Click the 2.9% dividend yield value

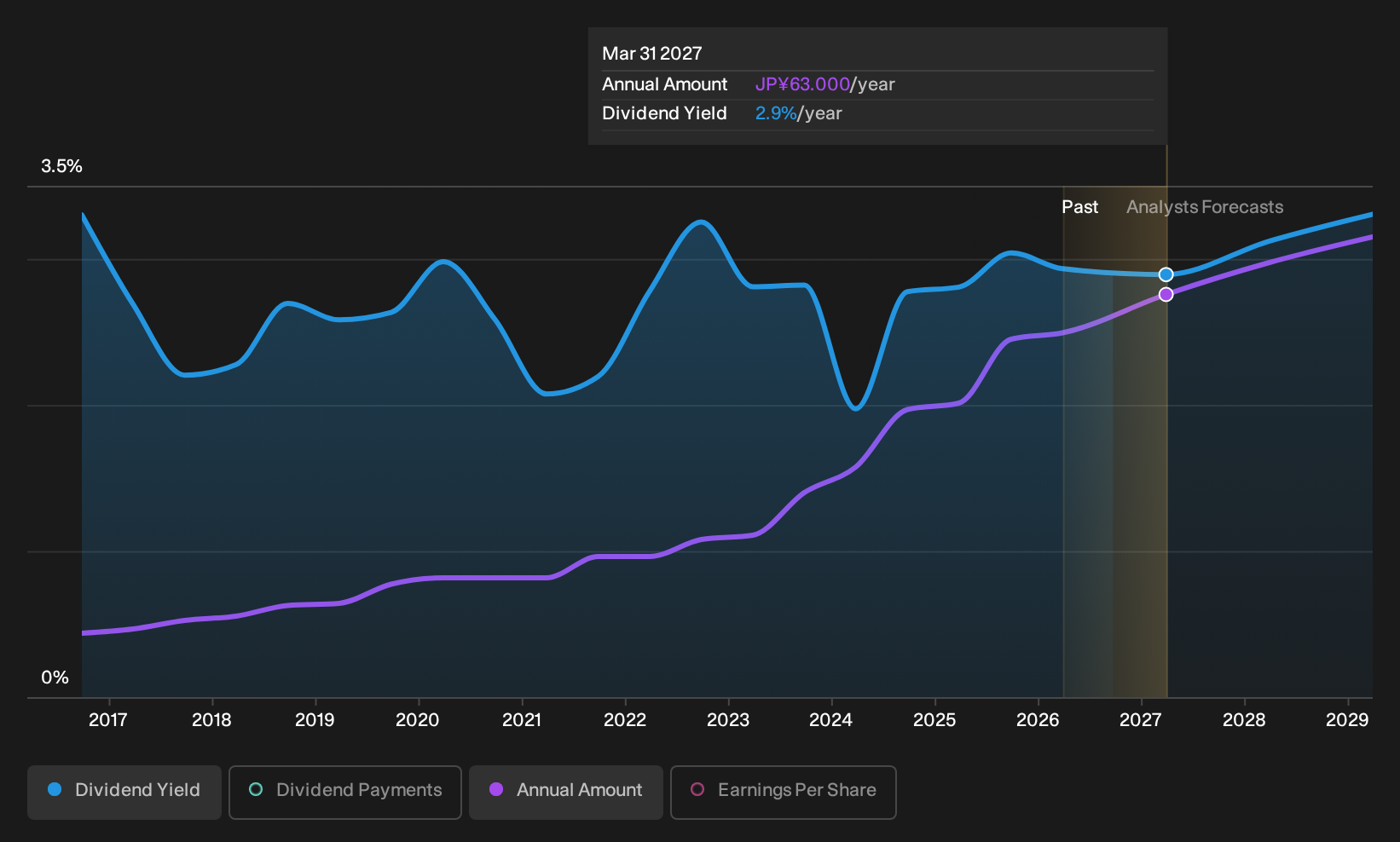[x=776, y=113]
